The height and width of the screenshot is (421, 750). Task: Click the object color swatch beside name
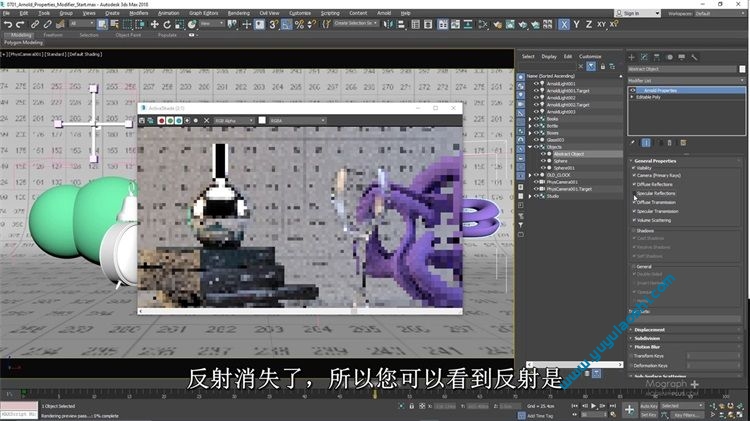742,69
